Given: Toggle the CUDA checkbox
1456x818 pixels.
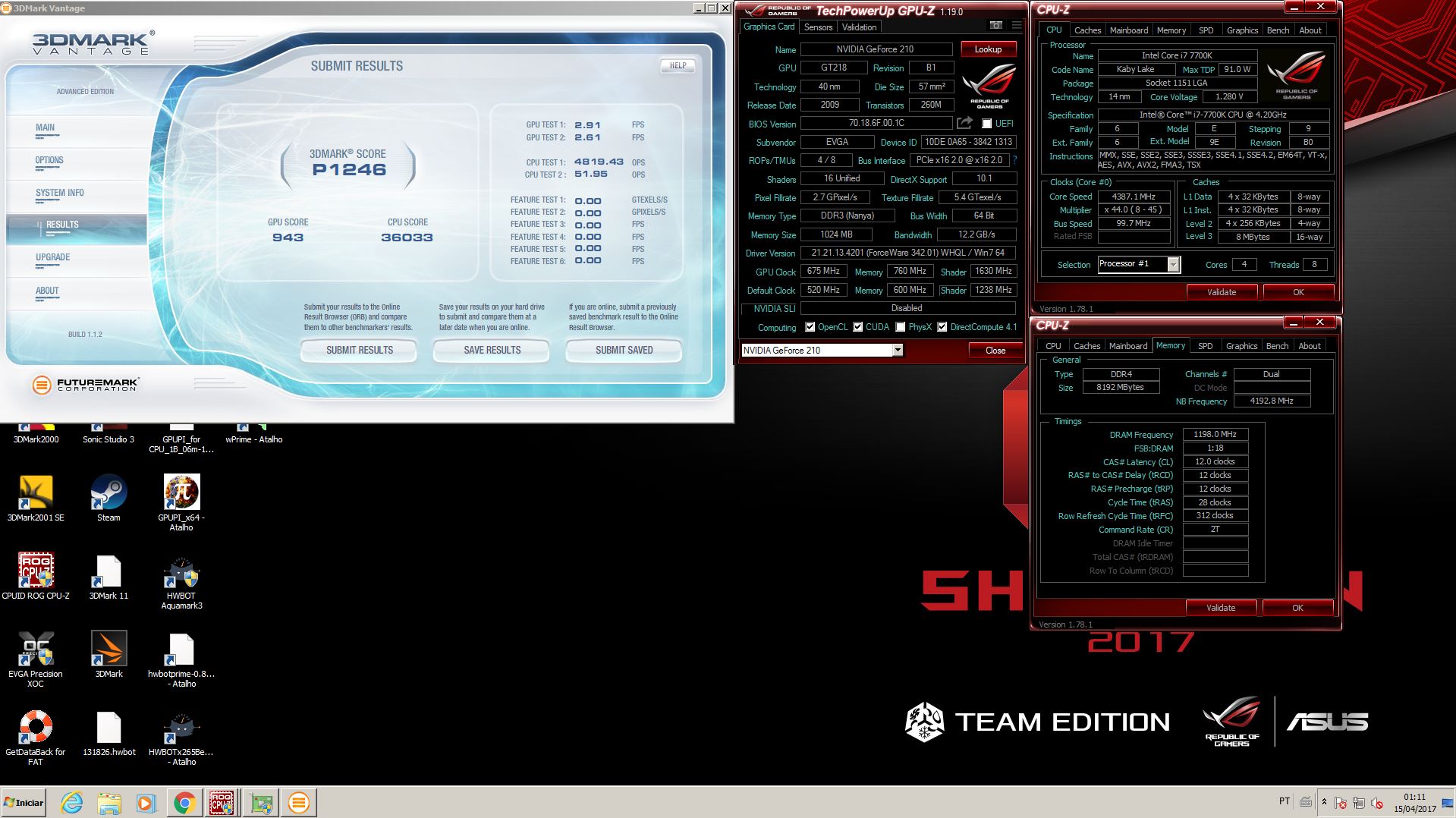Looking at the screenshot, I should (857, 327).
